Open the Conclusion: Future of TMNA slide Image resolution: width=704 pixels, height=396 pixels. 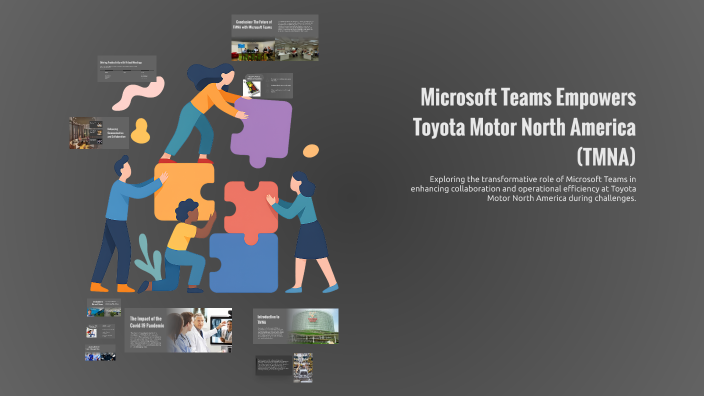(x=275, y=38)
